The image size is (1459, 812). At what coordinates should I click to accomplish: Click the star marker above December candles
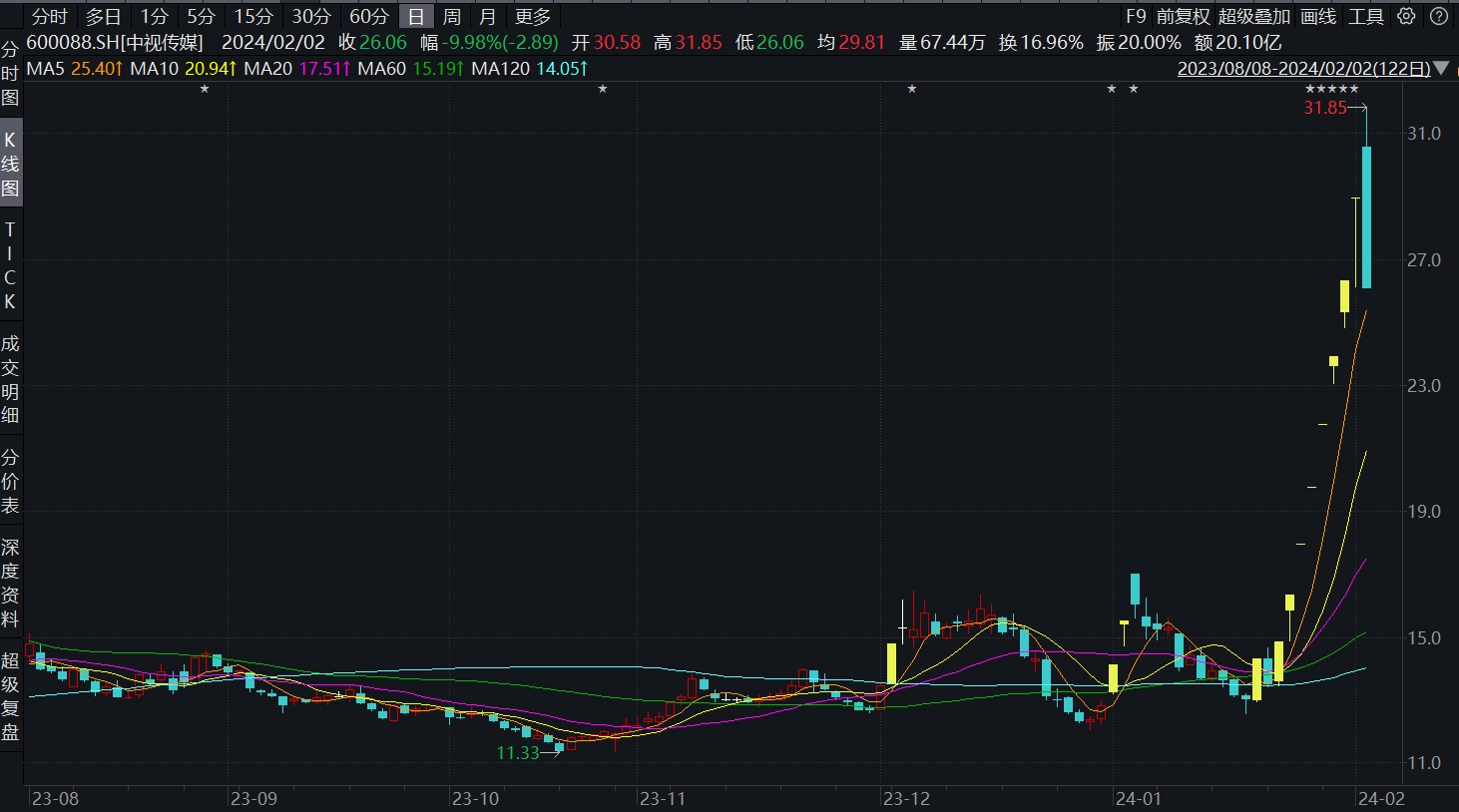[x=912, y=90]
